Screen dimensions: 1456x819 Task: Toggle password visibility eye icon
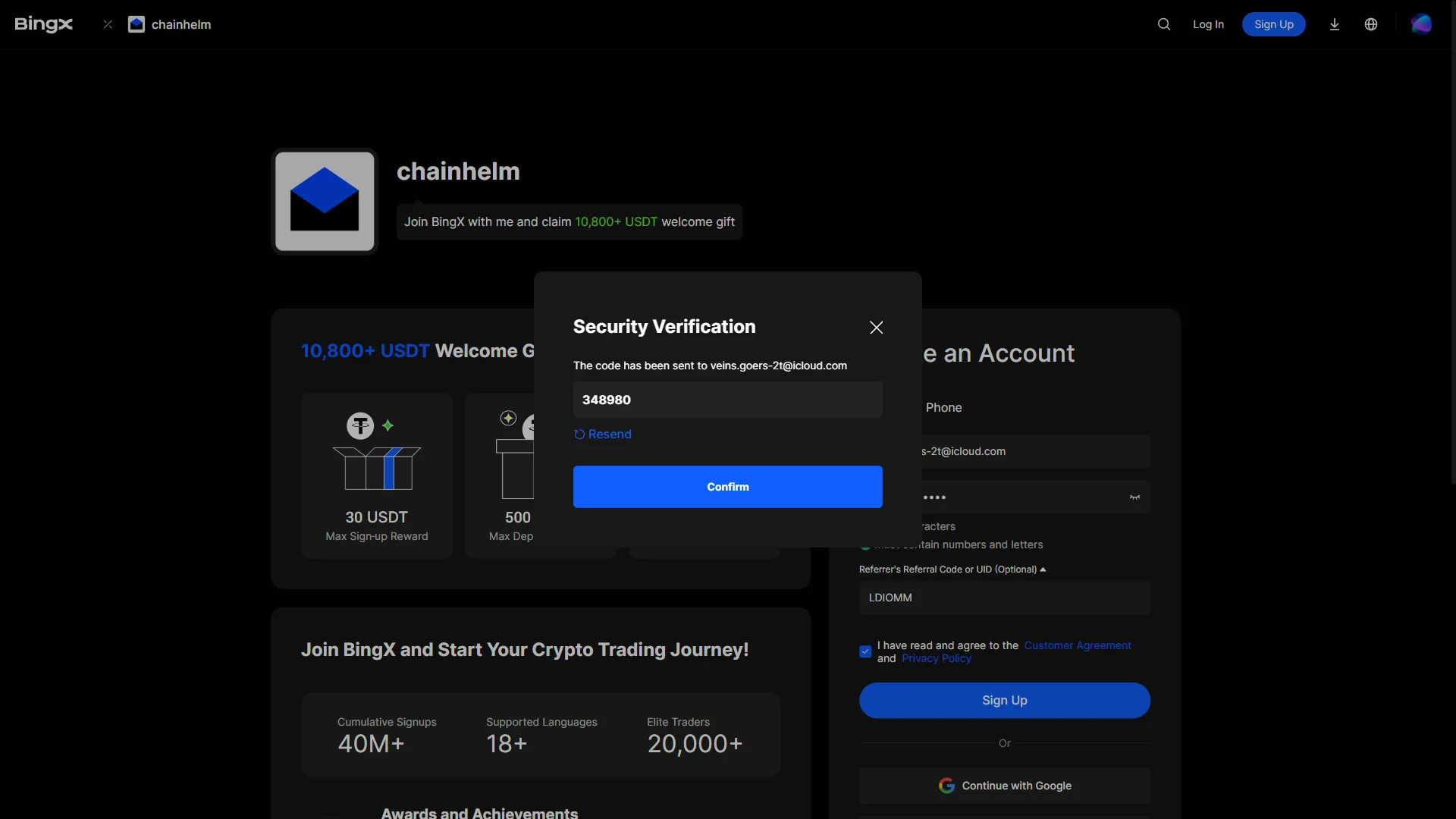pos(1135,497)
